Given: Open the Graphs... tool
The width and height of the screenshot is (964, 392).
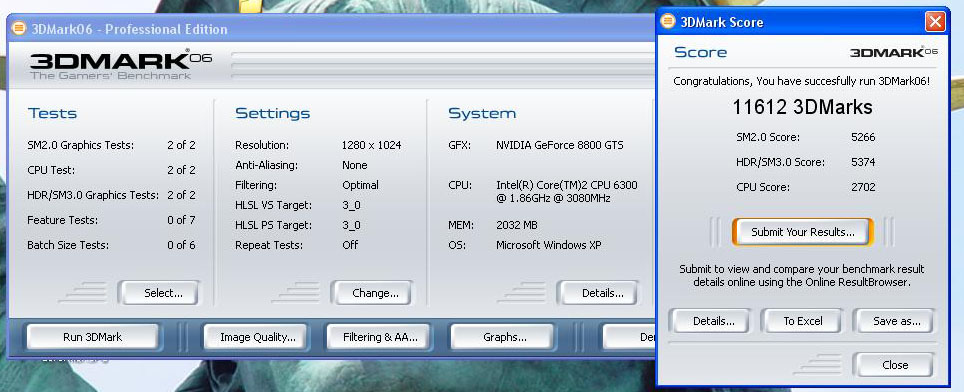Looking at the screenshot, I should click(x=502, y=337).
